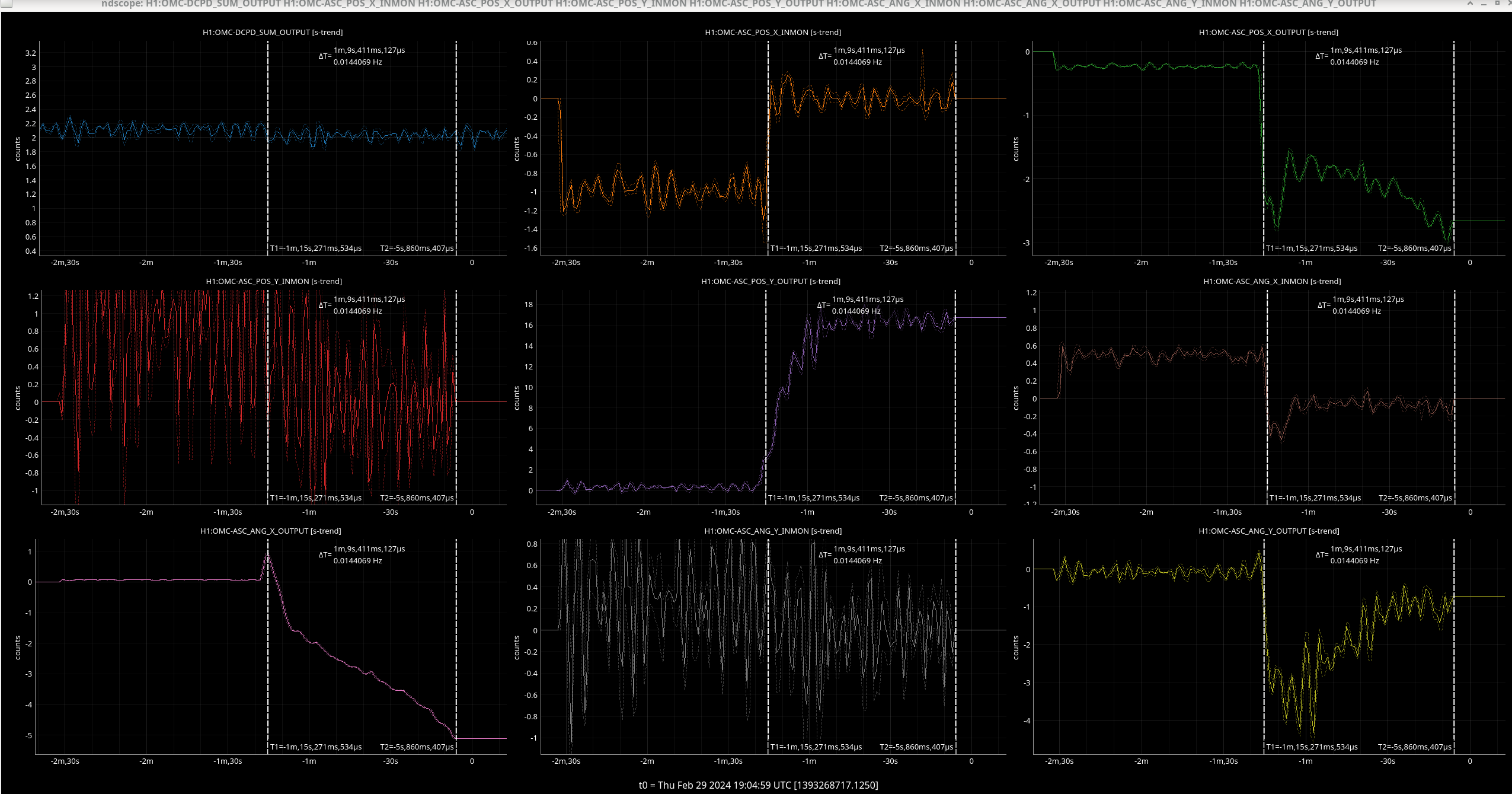Click the window shade (roll-up) arrow icon
Screen dimensions: 1512x794
point(1469,4)
